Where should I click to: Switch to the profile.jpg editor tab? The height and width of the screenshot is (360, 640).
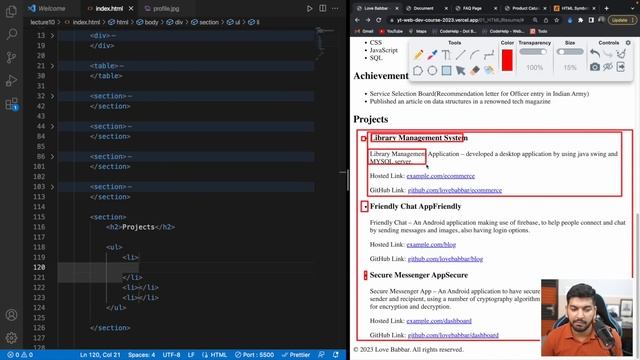pyautogui.click(x=162, y=8)
